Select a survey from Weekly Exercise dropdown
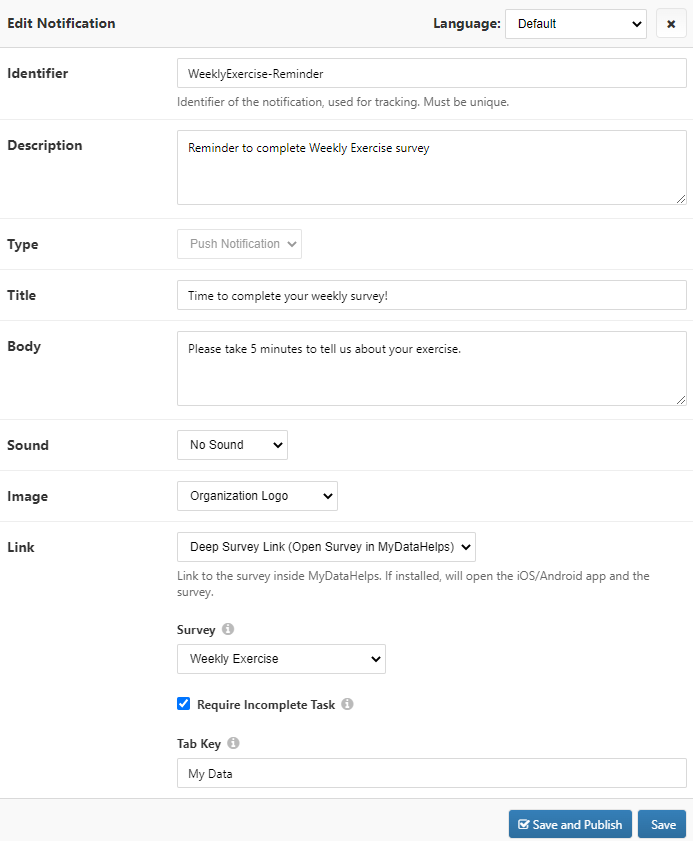Viewport: 693px width, 841px height. coord(281,659)
